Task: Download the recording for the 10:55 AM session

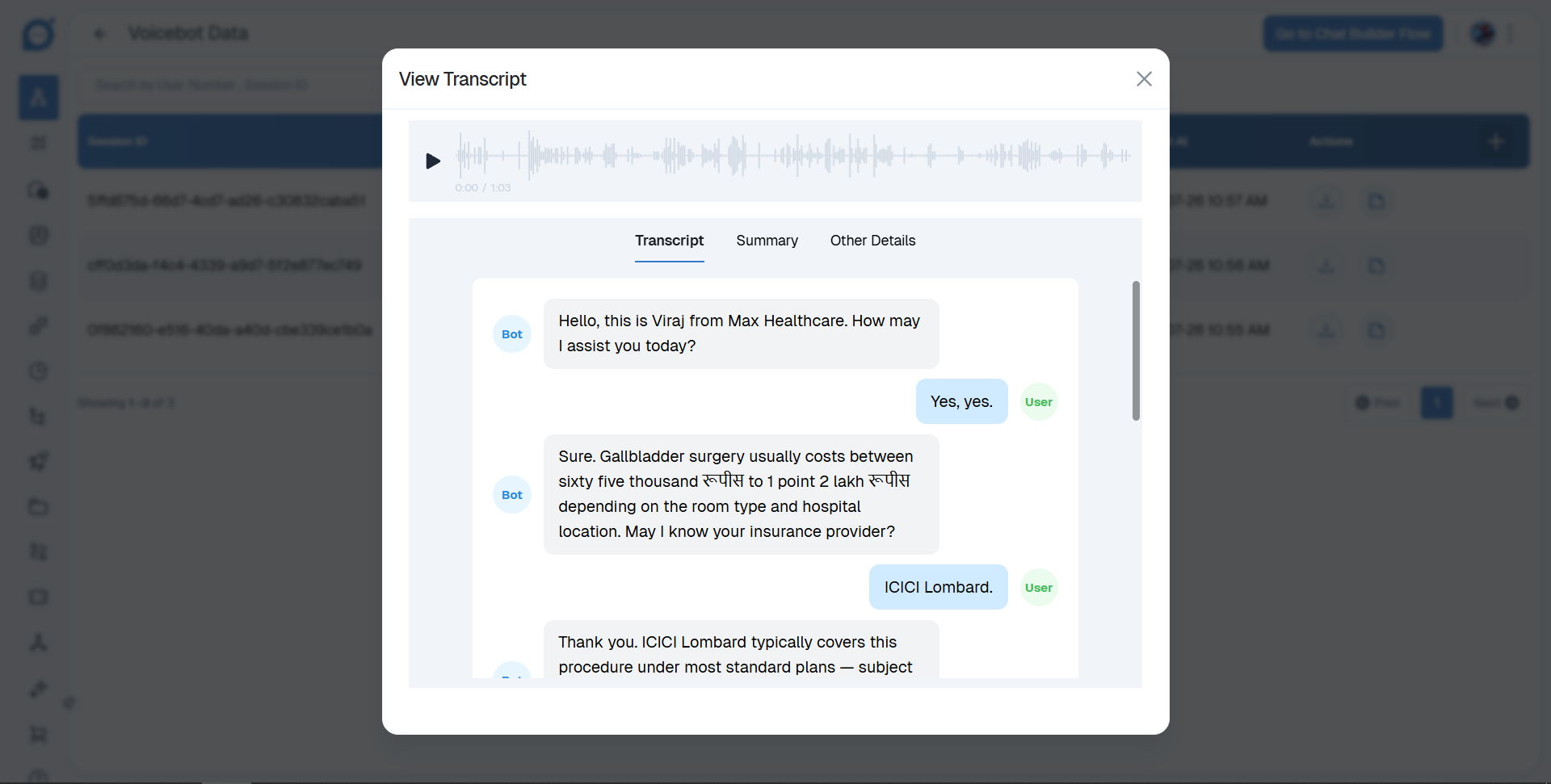Action: coord(1326,330)
